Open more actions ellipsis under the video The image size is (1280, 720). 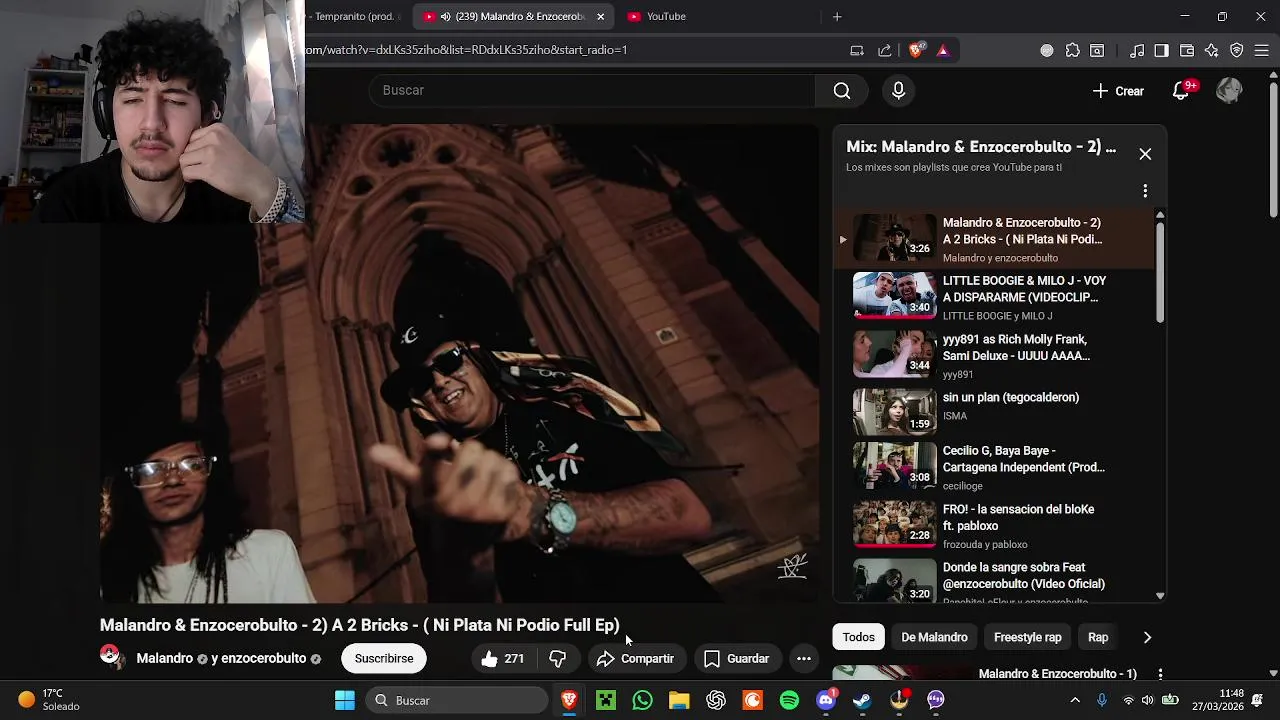tap(803, 659)
